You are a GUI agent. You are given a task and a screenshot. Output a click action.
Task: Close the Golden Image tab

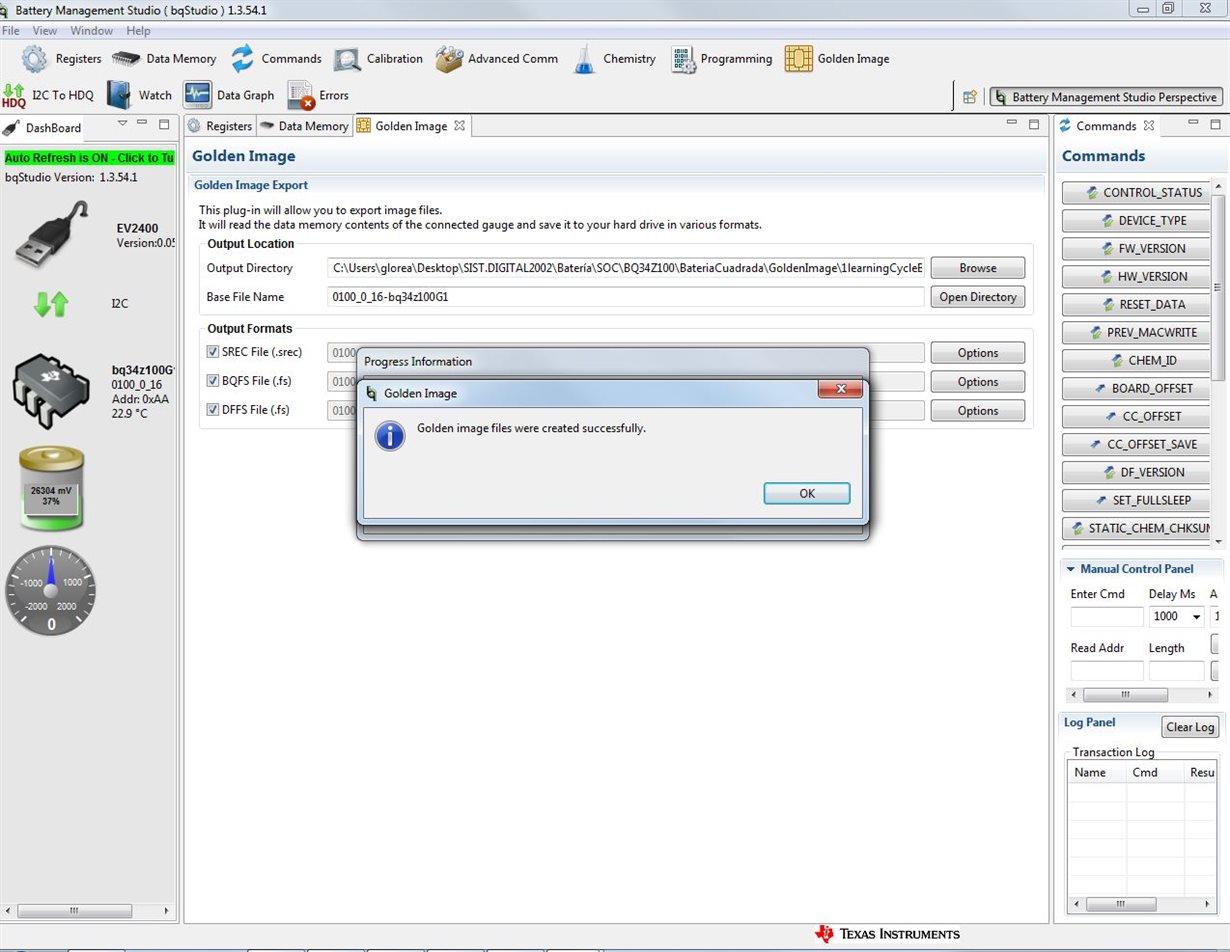click(x=459, y=125)
